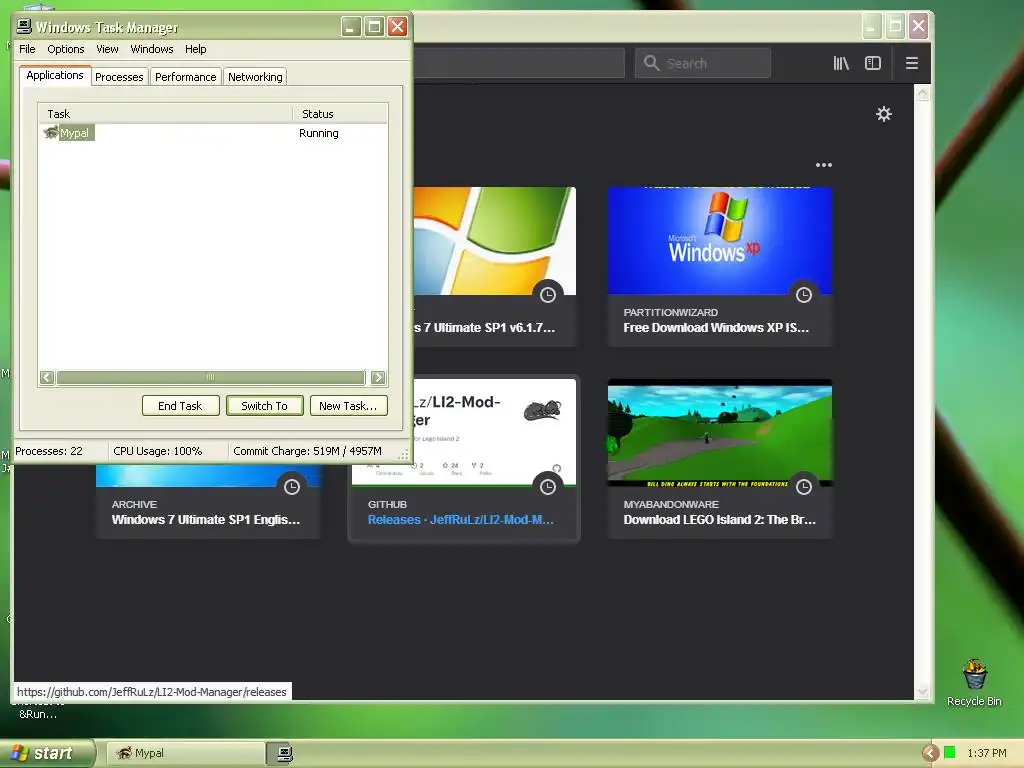Click Windows XP logo thumbnail

click(x=720, y=241)
